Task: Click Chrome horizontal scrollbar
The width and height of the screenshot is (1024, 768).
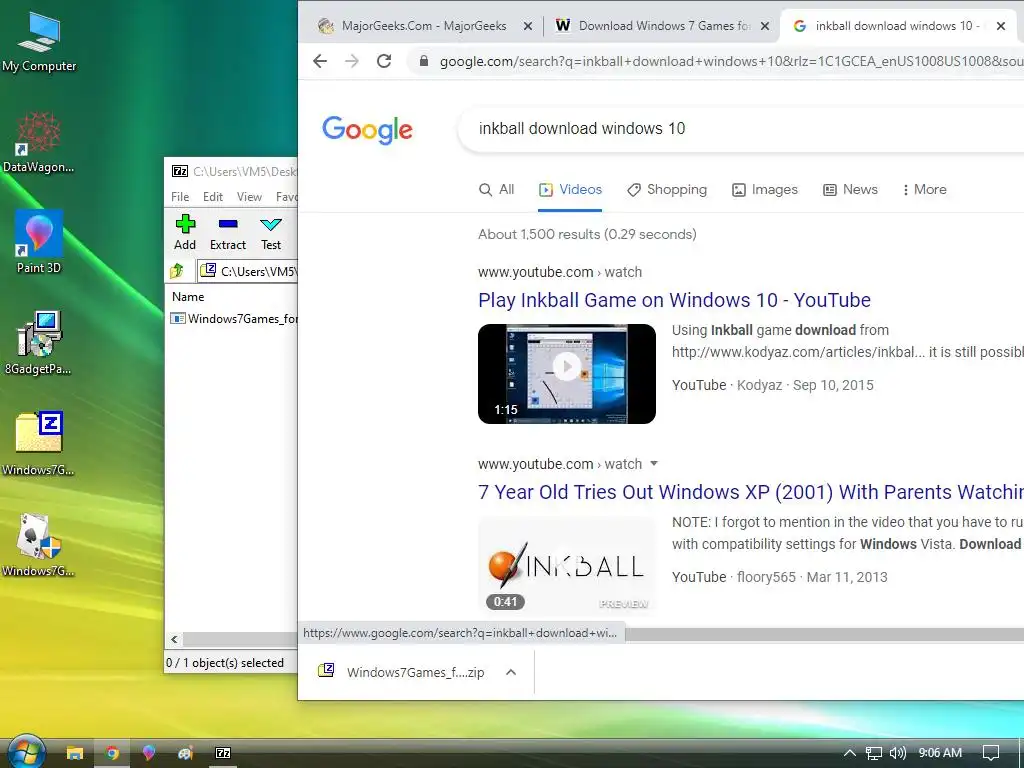Action: click(824, 634)
